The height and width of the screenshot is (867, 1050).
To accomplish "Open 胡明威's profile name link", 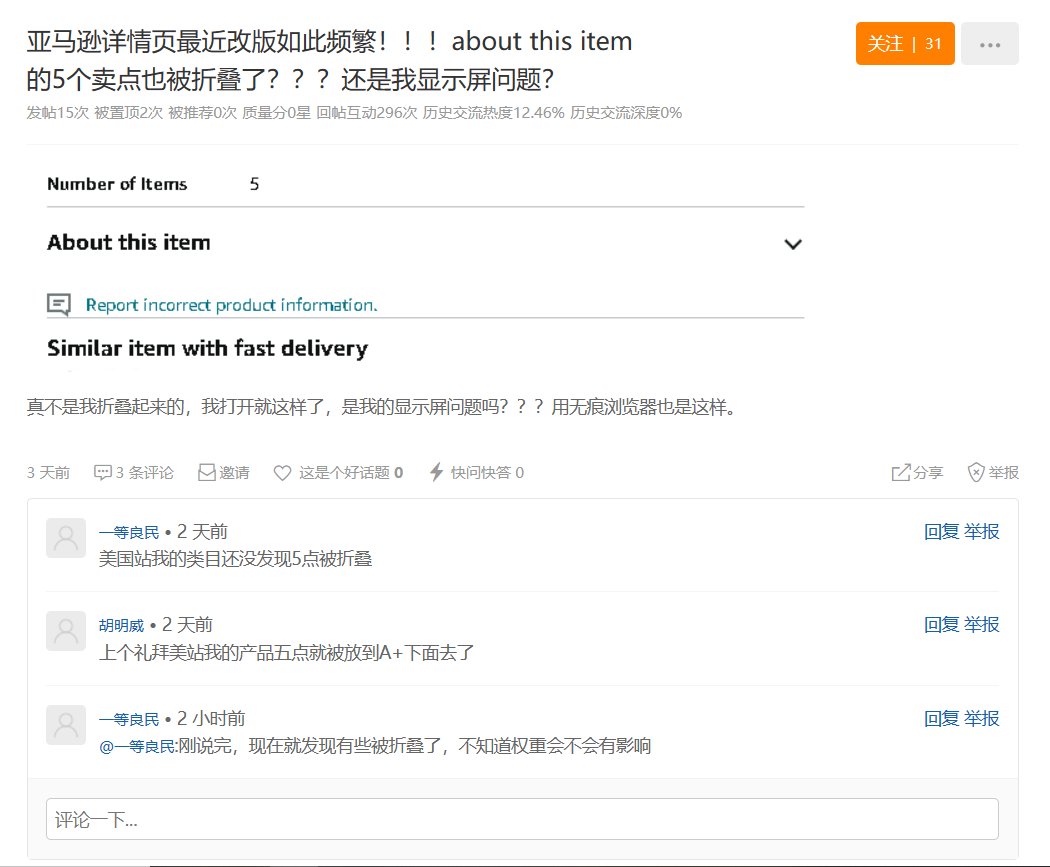I will pyautogui.click(x=122, y=624).
